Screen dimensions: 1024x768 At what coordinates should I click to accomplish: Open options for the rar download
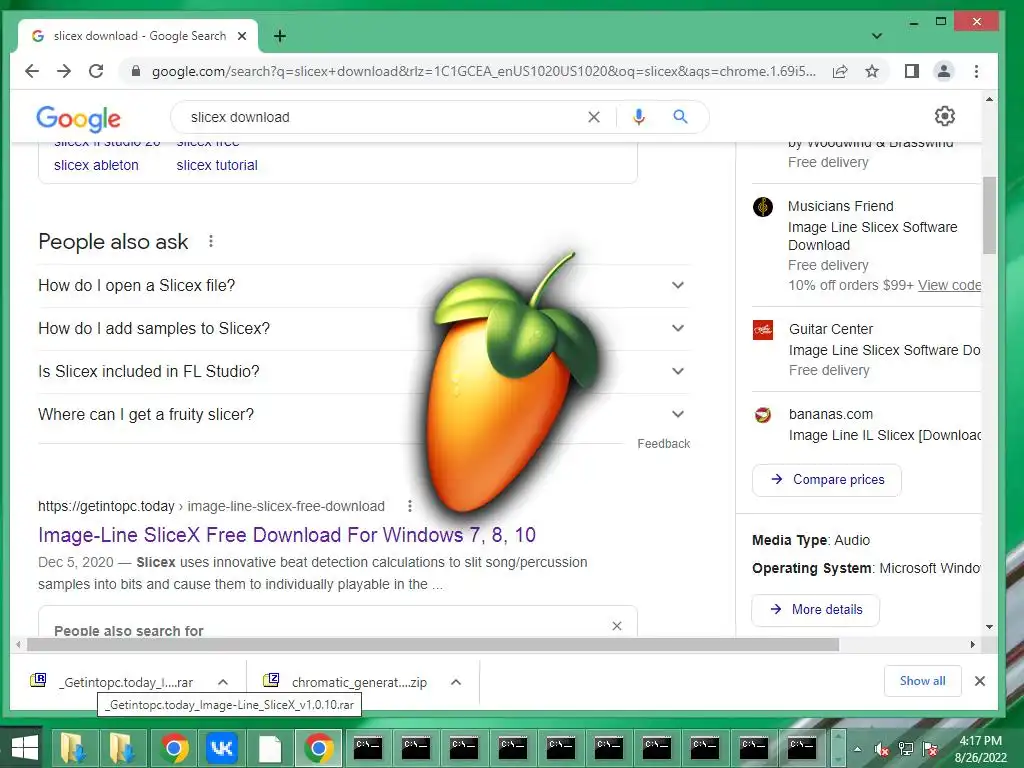click(x=223, y=682)
